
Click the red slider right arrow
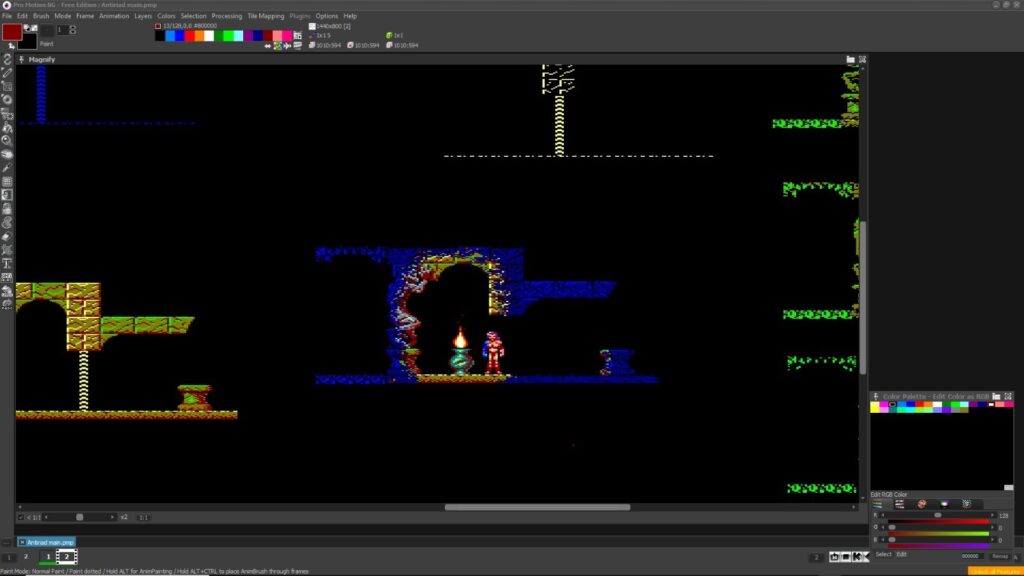(x=992, y=515)
